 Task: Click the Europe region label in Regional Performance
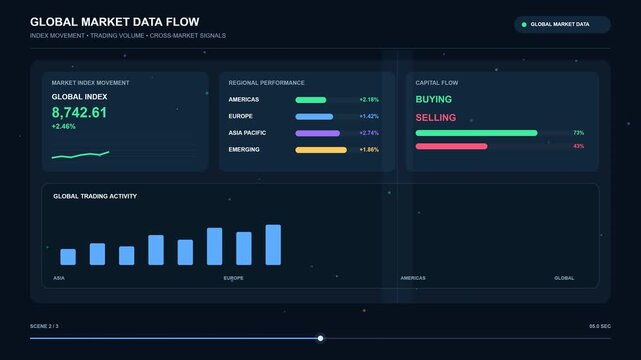click(x=240, y=116)
